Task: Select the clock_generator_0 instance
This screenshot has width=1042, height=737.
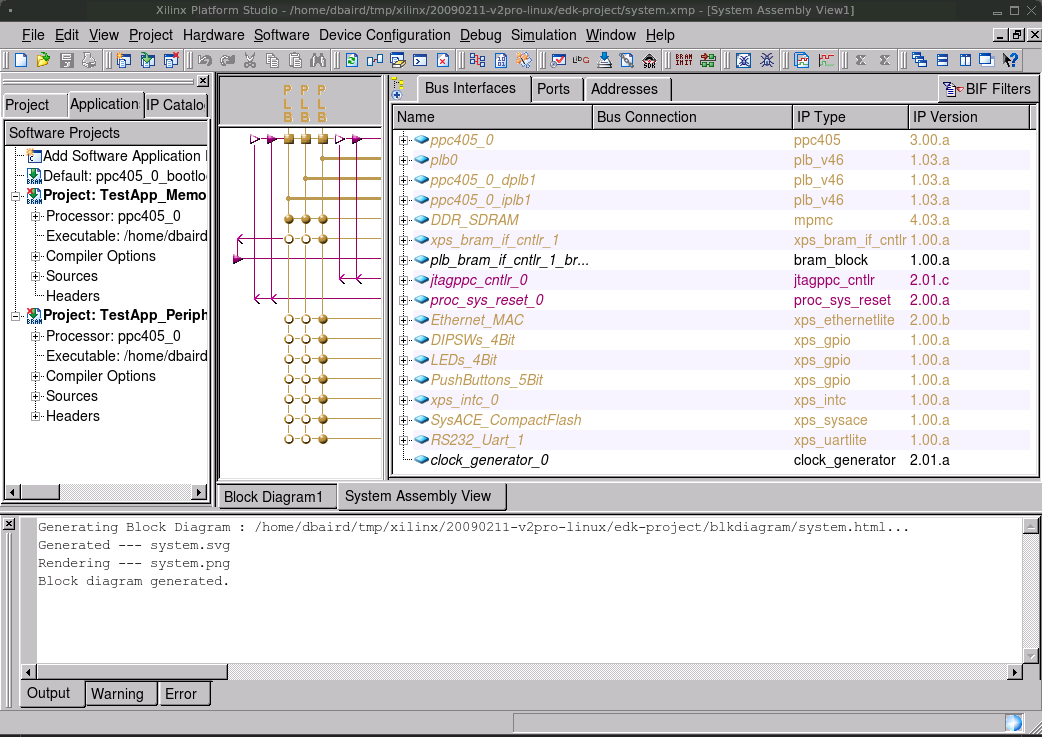Action: tap(490, 460)
